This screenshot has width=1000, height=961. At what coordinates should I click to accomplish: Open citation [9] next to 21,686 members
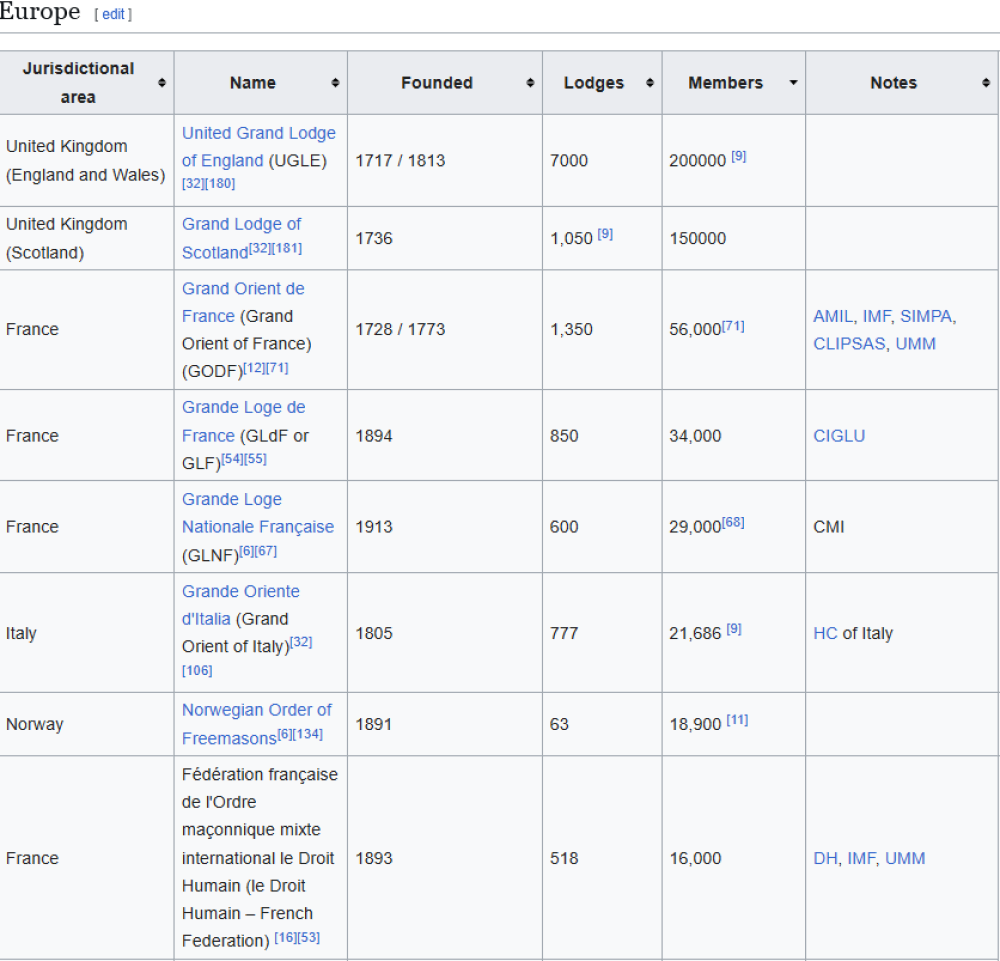734,629
